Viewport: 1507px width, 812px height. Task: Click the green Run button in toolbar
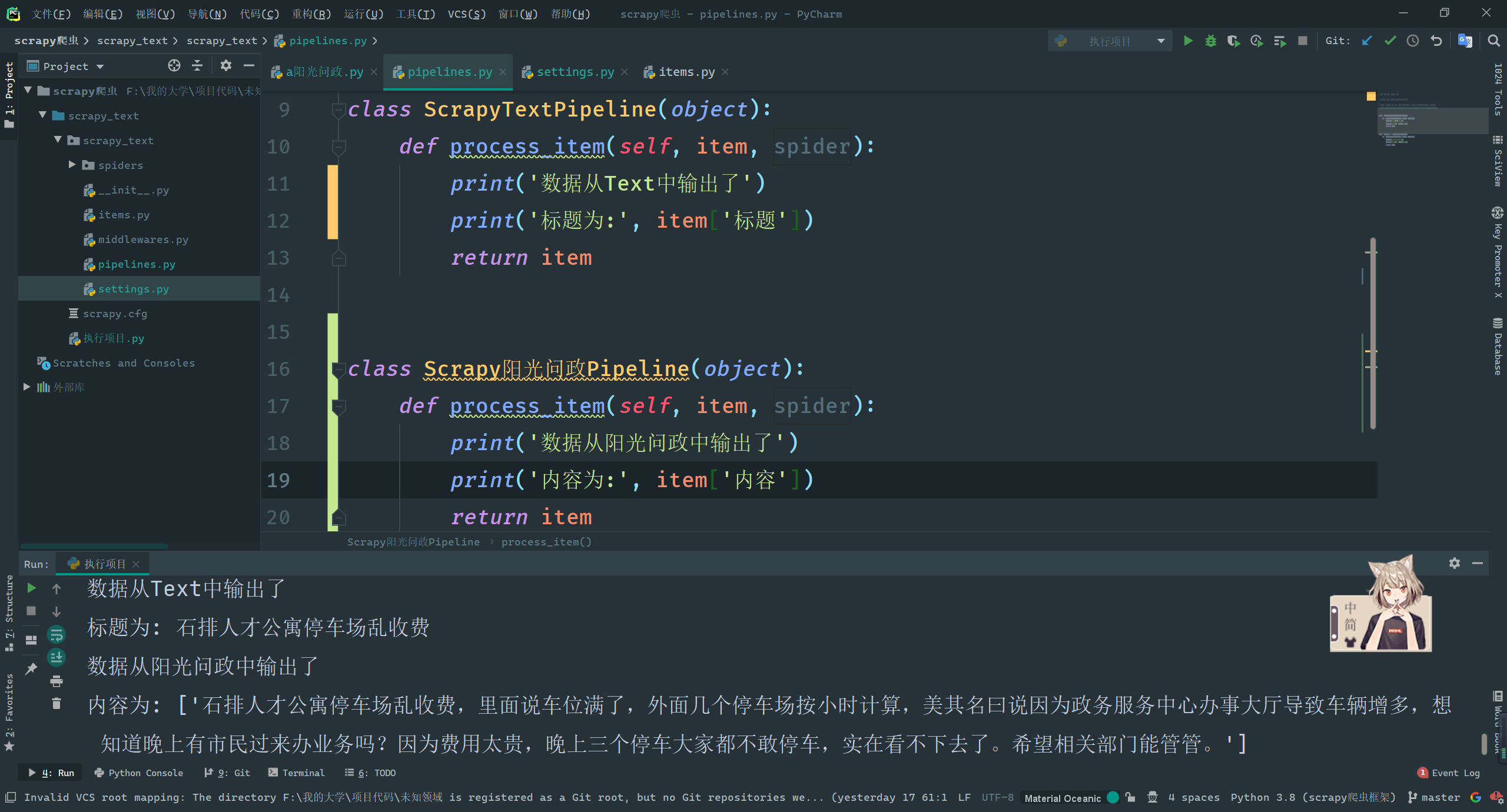coord(1188,41)
